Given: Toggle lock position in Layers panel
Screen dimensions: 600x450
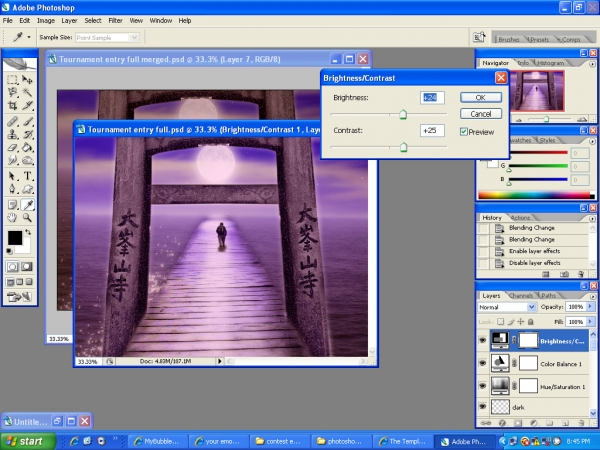Looking at the screenshot, I should (x=520, y=322).
